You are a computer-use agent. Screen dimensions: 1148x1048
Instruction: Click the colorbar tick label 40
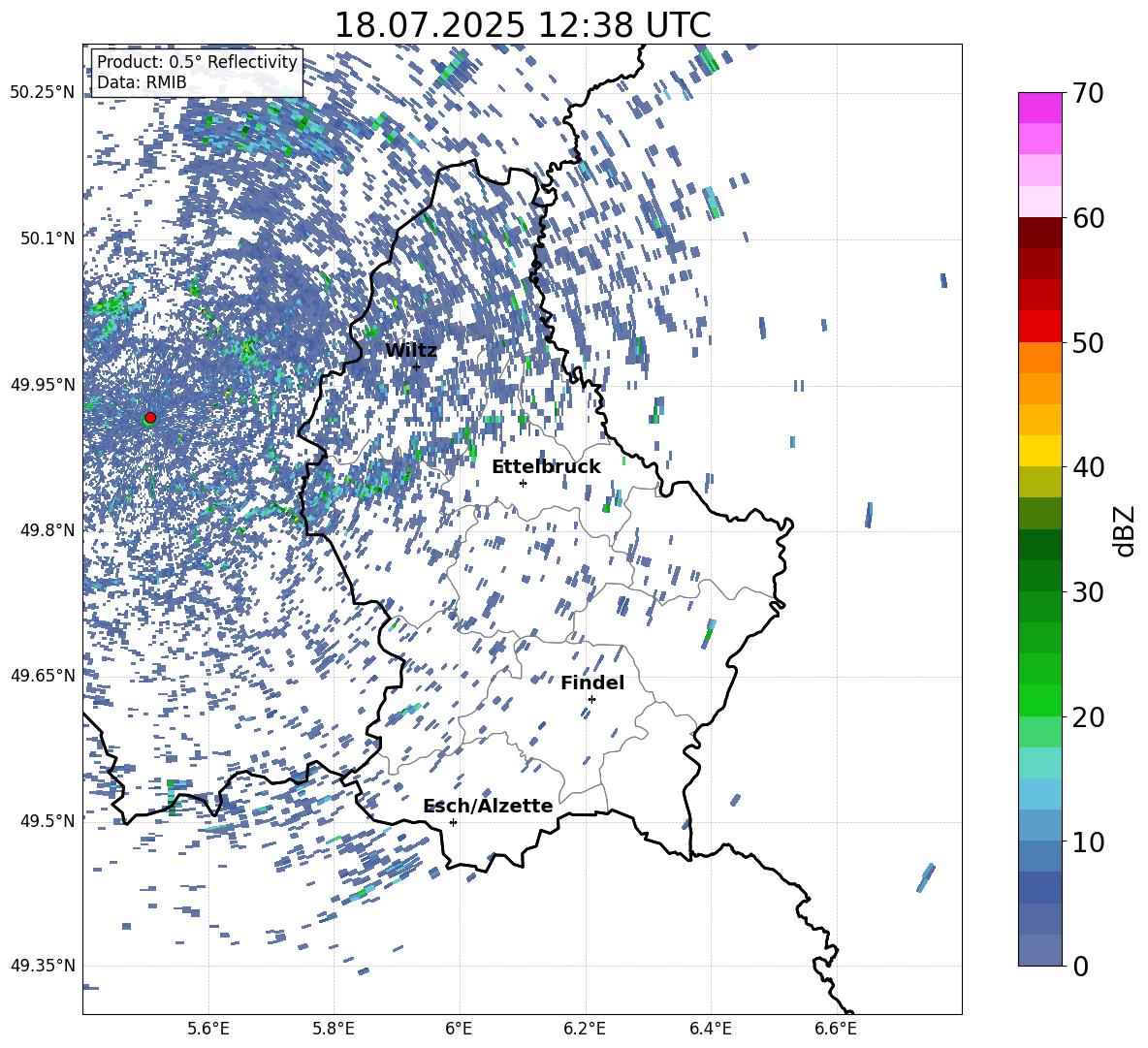[x=1088, y=467]
